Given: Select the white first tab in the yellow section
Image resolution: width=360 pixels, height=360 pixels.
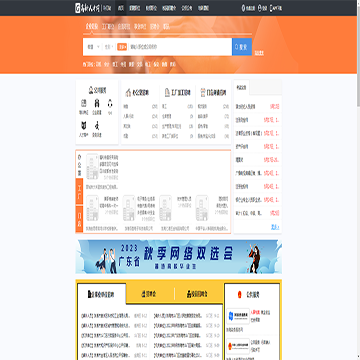Looking at the screenshot, I should [102, 294].
